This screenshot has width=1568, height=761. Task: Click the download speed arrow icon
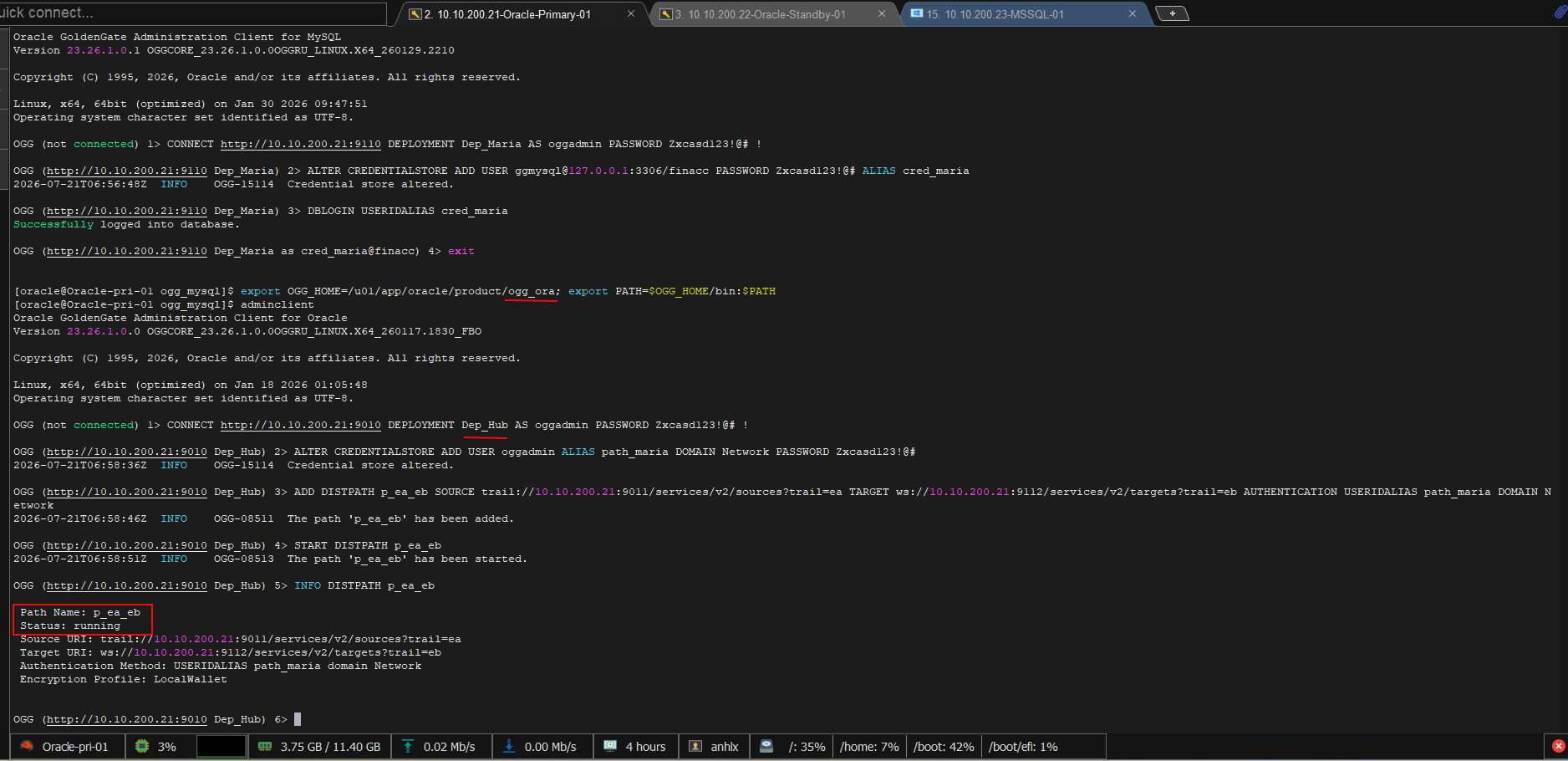(x=508, y=746)
